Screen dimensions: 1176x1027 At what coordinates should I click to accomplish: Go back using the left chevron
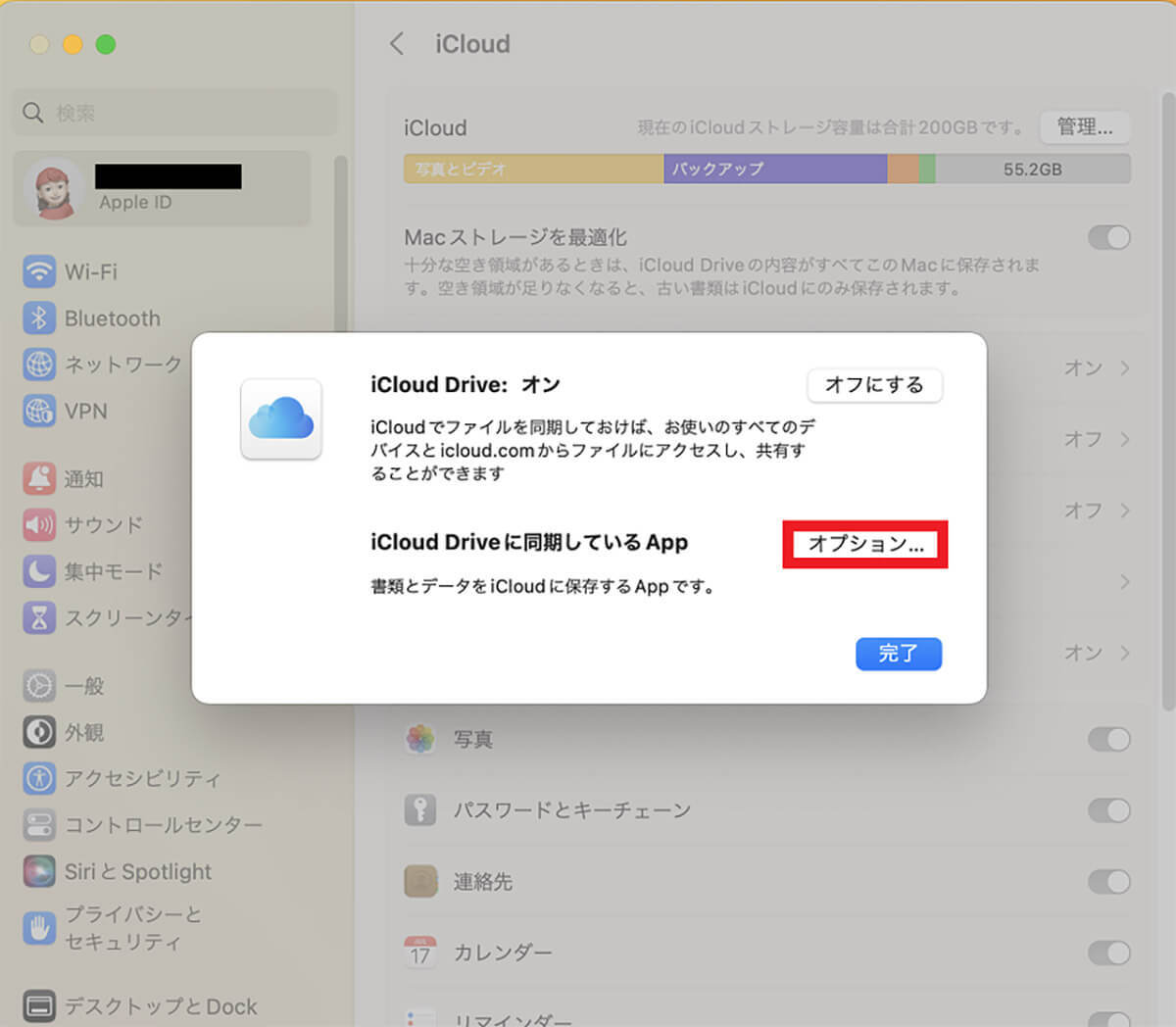coord(397,43)
